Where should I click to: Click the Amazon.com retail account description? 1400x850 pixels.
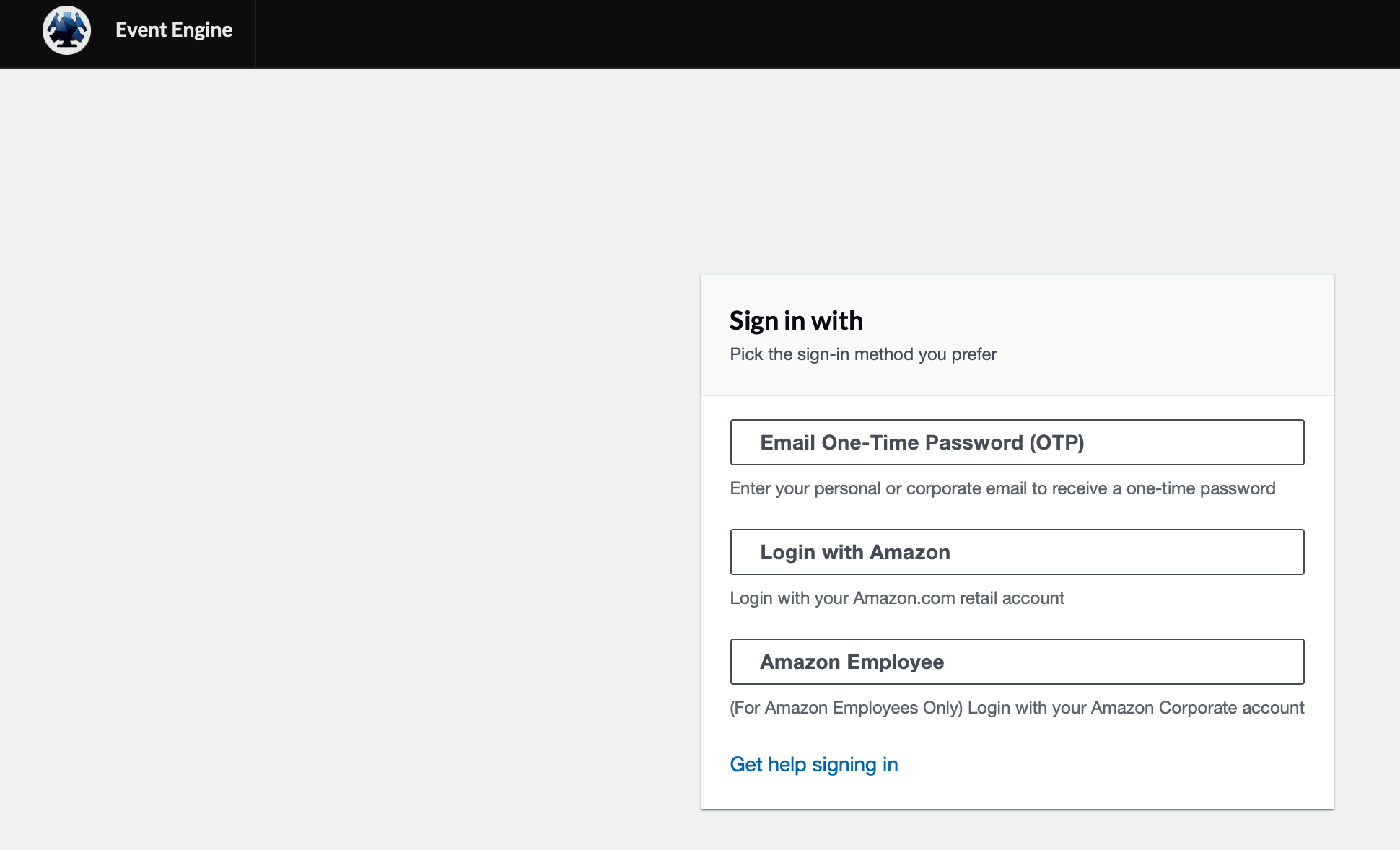[897, 598]
